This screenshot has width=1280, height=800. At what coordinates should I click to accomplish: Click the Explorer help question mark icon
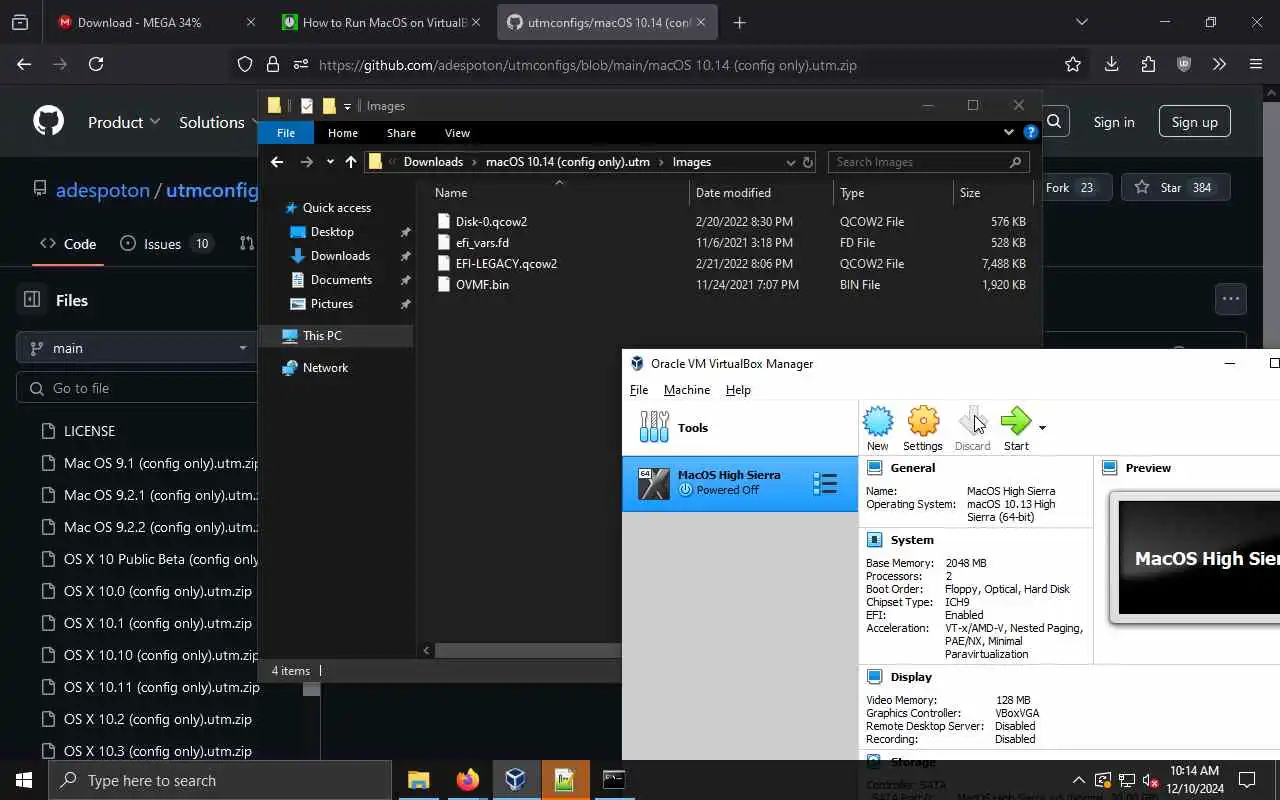pos(1029,132)
